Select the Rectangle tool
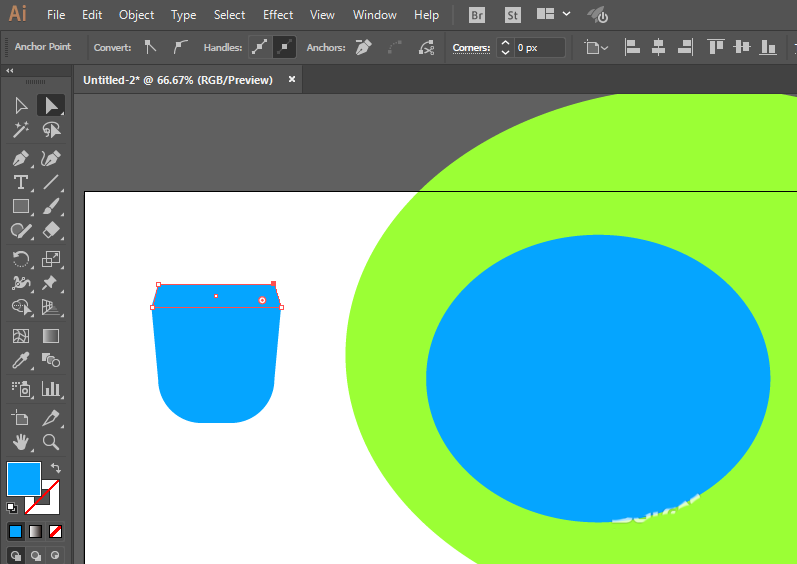 click(x=21, y=206)
